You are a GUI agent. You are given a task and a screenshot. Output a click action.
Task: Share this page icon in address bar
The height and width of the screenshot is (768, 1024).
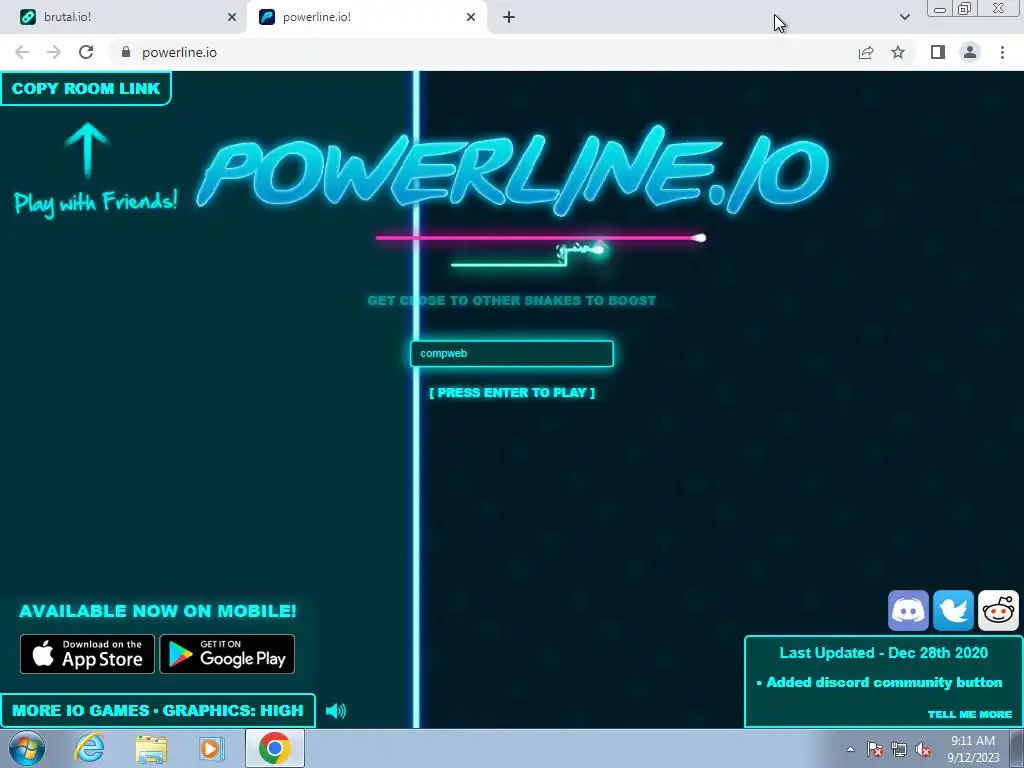(x=866, y=52)
